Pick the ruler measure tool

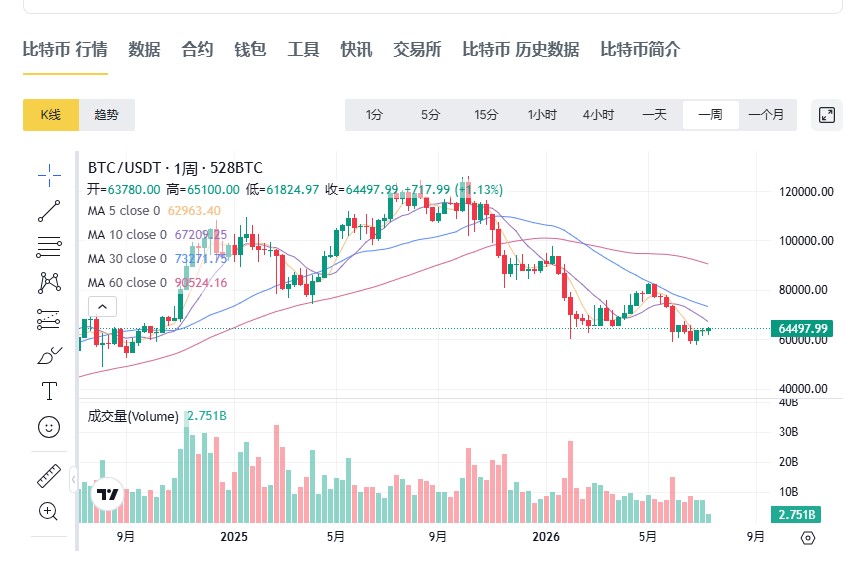[49, 476]
